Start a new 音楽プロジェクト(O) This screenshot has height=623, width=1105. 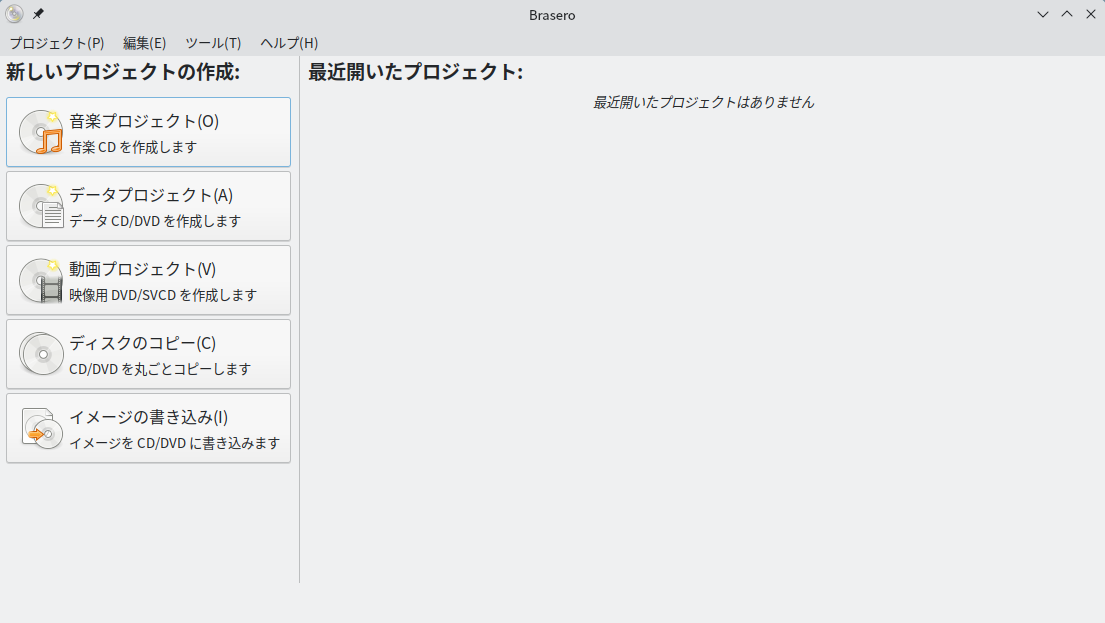click(x=148, y=132)
